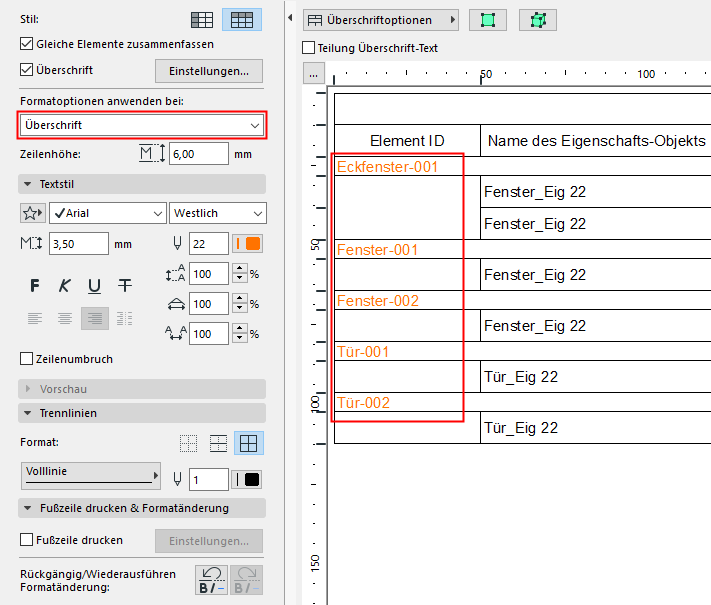Screen dimensions: 711x605
Task: Select the no-lines separator format icon
Action: (188, 443)
